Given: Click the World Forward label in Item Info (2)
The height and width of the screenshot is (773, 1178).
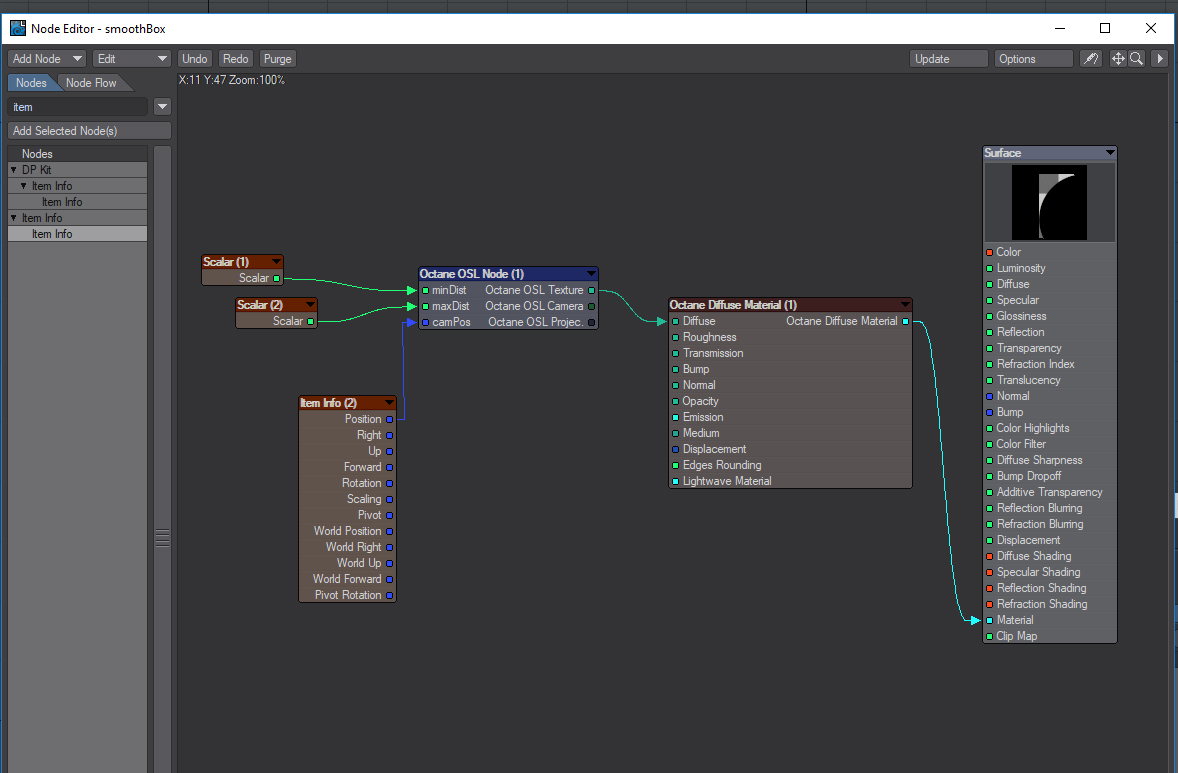Looking at the screenshot, I should coord(347,579).
